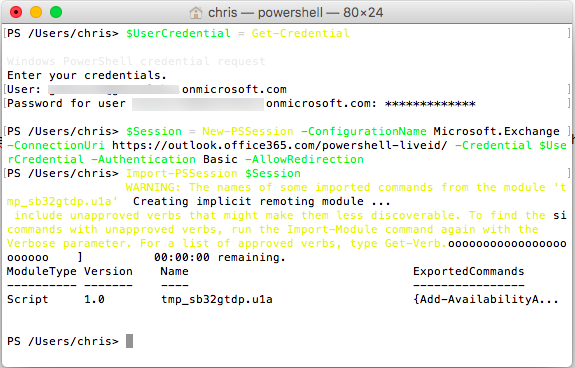This screenshot has width=575, height=368.
Task: Click '{Add-AvailabilityA...' exported commands value
Action: [x=486, y=299]
